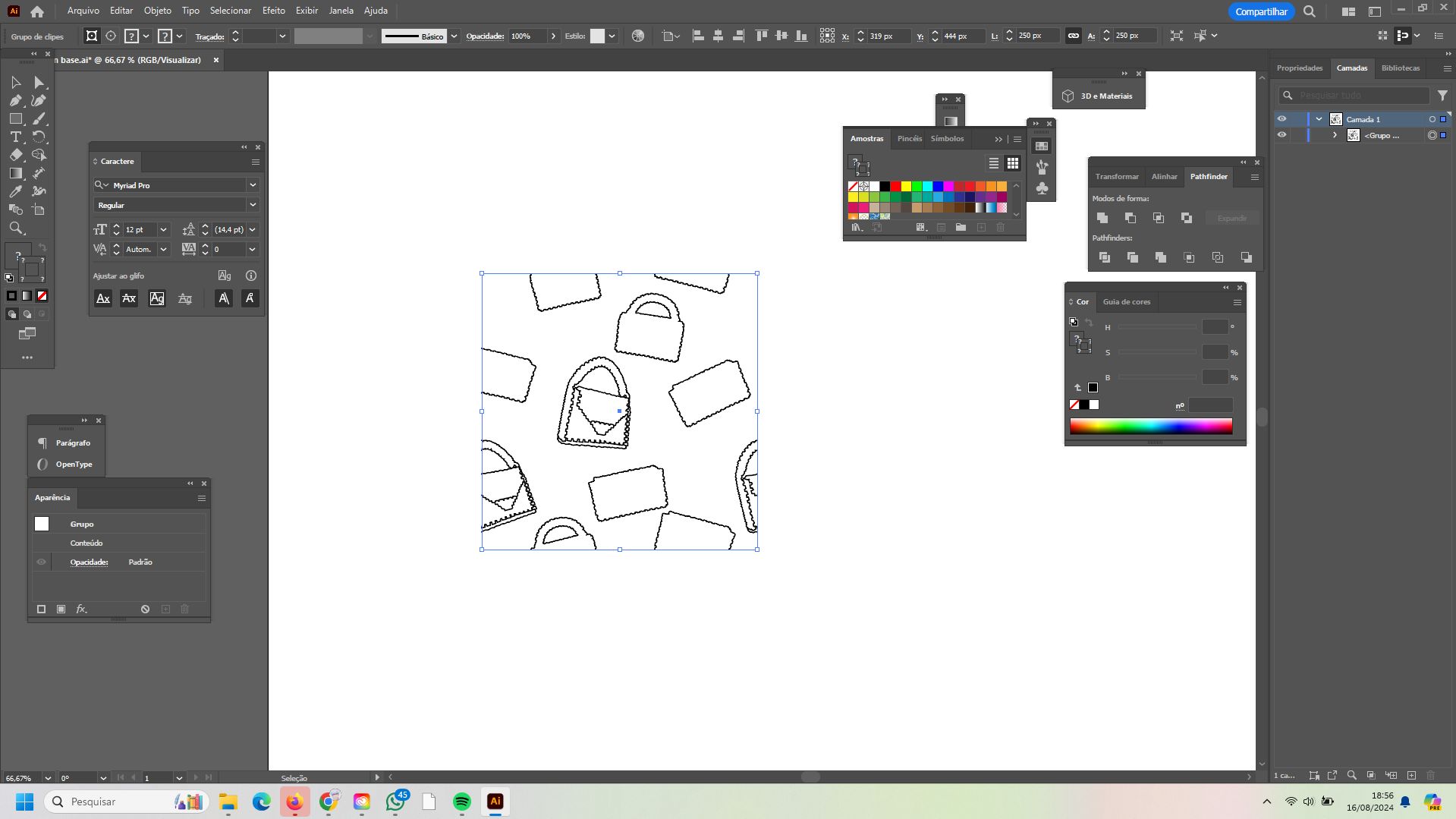
Task: Select the Gradient tool
Action: (16, 173)
